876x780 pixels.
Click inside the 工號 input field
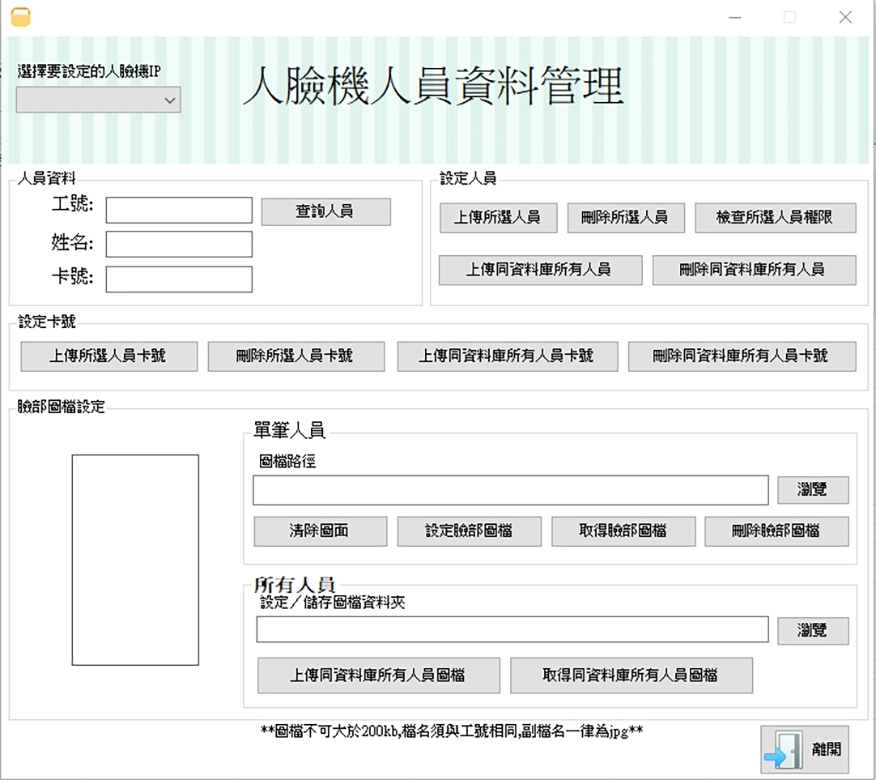tap(178, 210)
